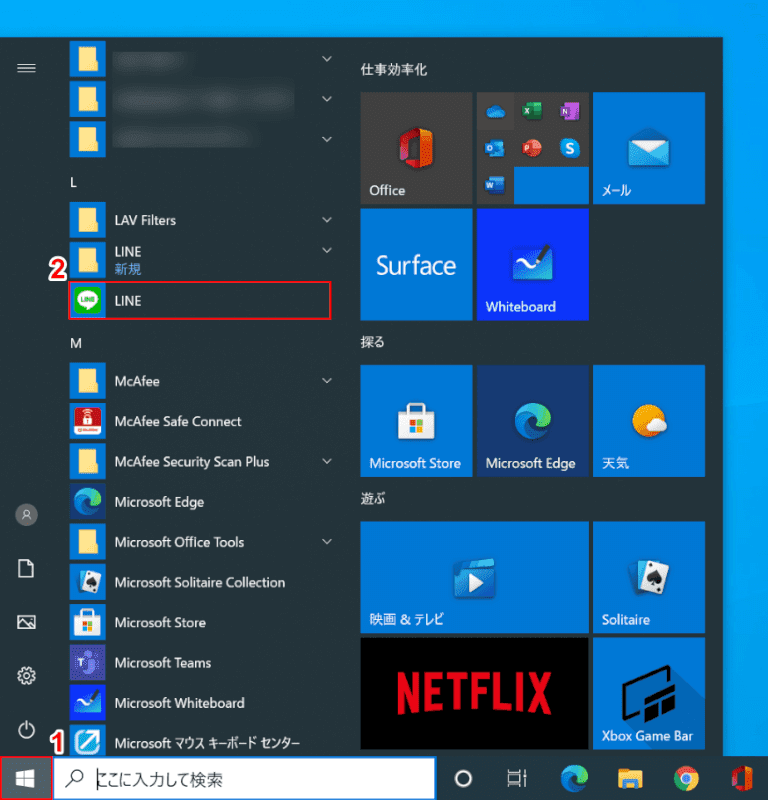Open Microsoft Whiteboard in the app list
Image resolution: width=768 pixels, height=800 pixels.
point(200,703)
